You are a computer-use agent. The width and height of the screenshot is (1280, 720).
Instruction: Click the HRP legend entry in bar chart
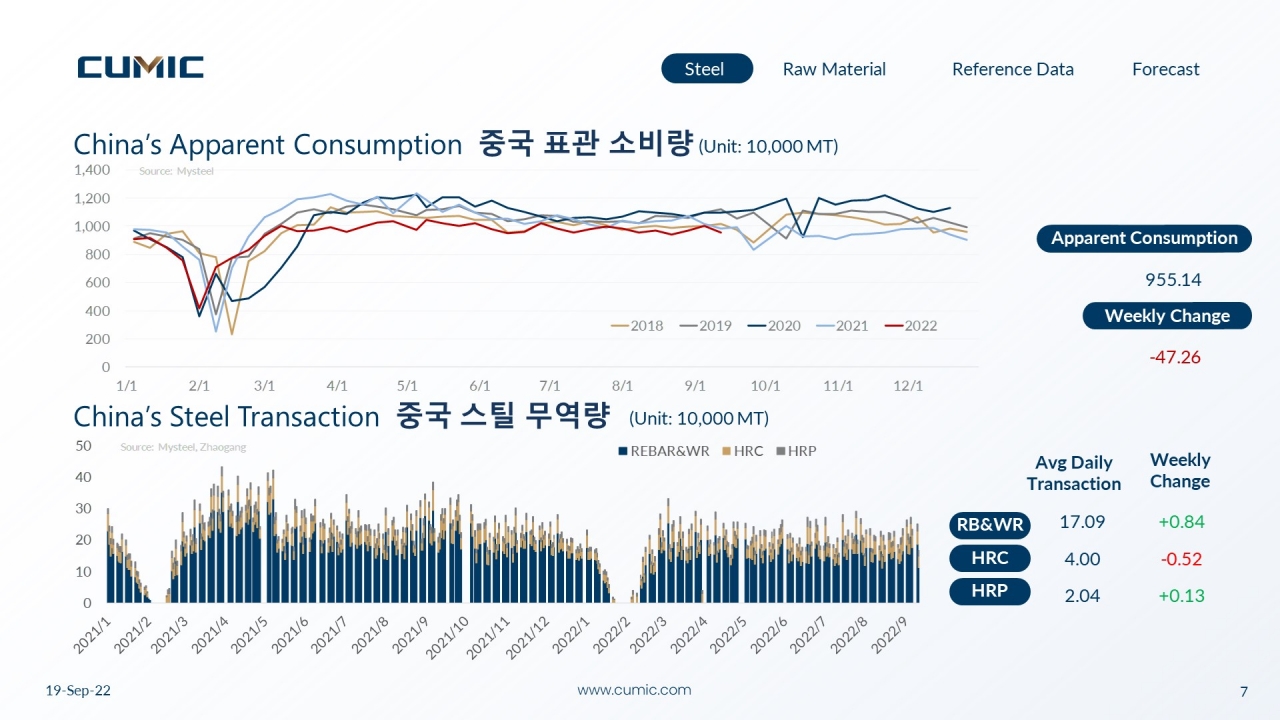pos(796,451)
